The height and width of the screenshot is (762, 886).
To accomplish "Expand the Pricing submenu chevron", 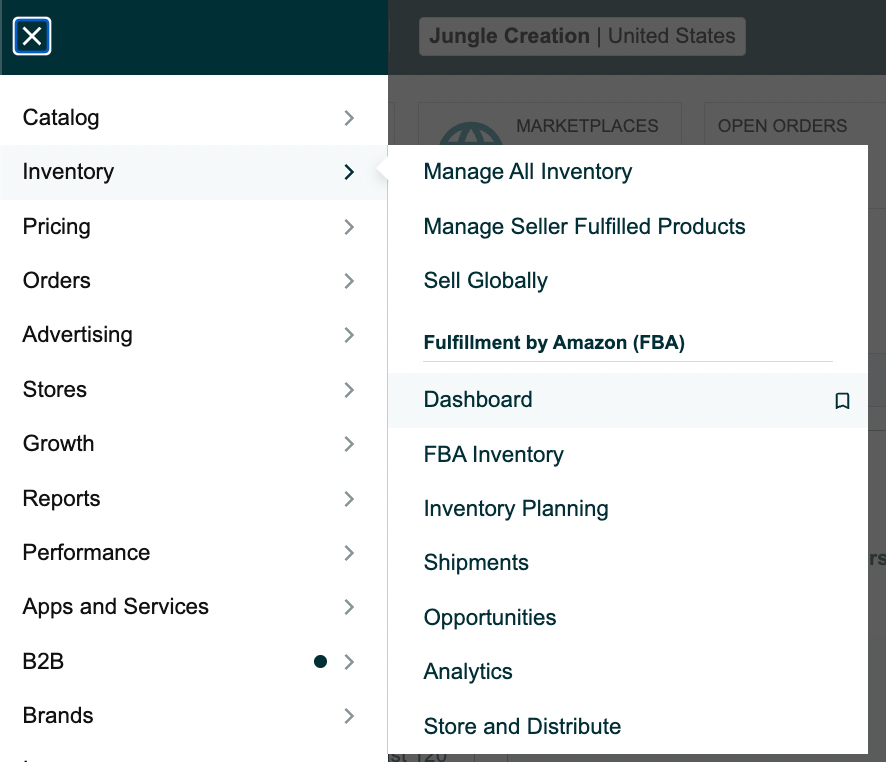I will coord(349,227).
